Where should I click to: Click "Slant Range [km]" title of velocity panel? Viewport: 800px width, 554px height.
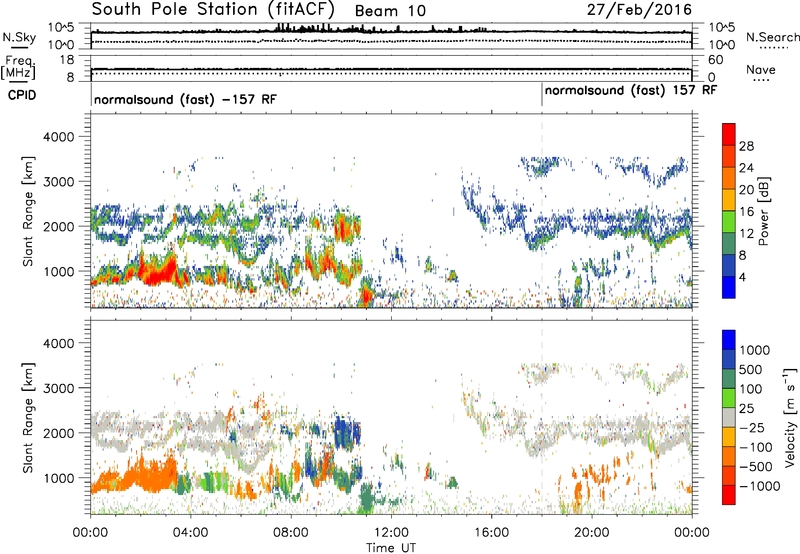(x=28, y=418)
